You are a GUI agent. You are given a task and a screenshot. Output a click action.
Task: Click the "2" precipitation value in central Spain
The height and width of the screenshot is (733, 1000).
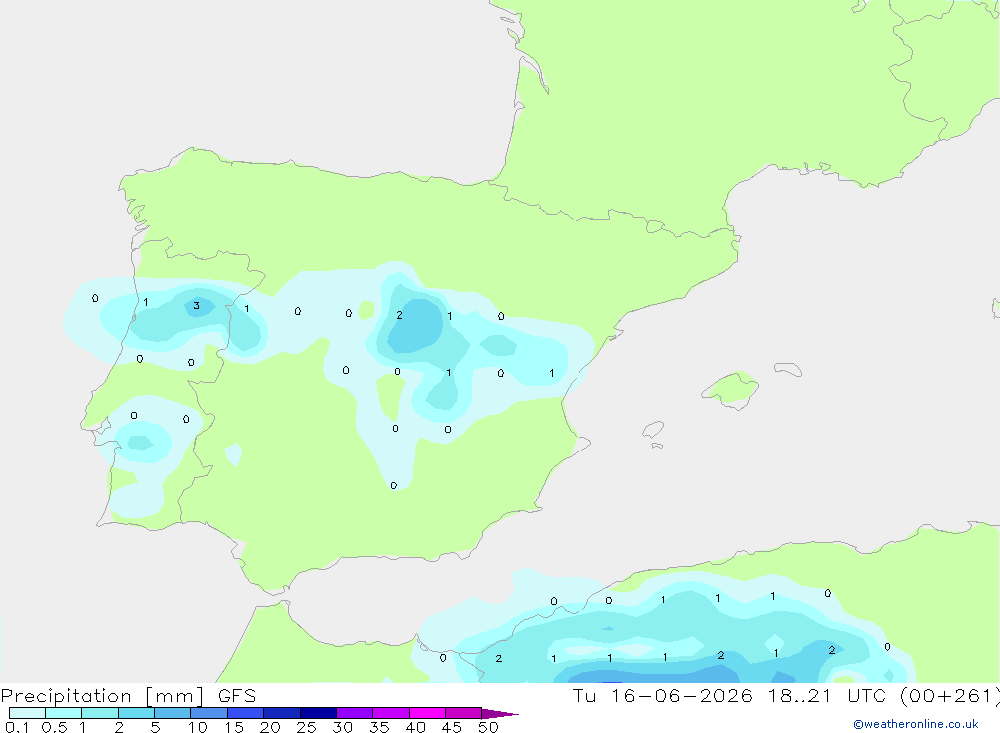tap(399, 315)
